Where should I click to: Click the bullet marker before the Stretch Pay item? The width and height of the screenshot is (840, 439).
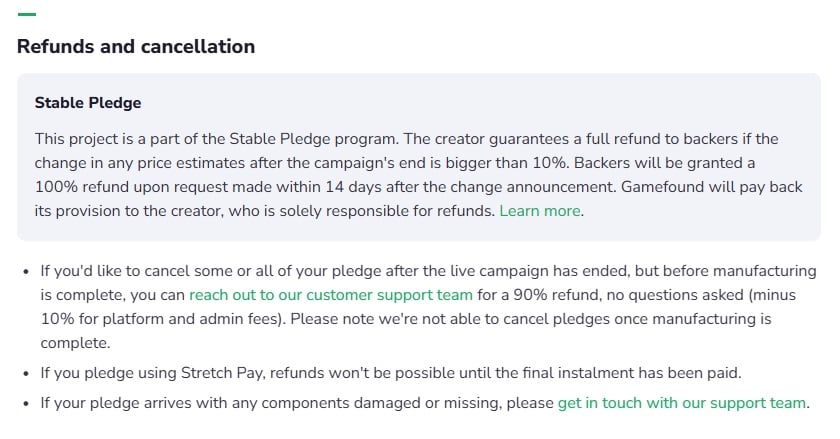click(x=26, y=374)
